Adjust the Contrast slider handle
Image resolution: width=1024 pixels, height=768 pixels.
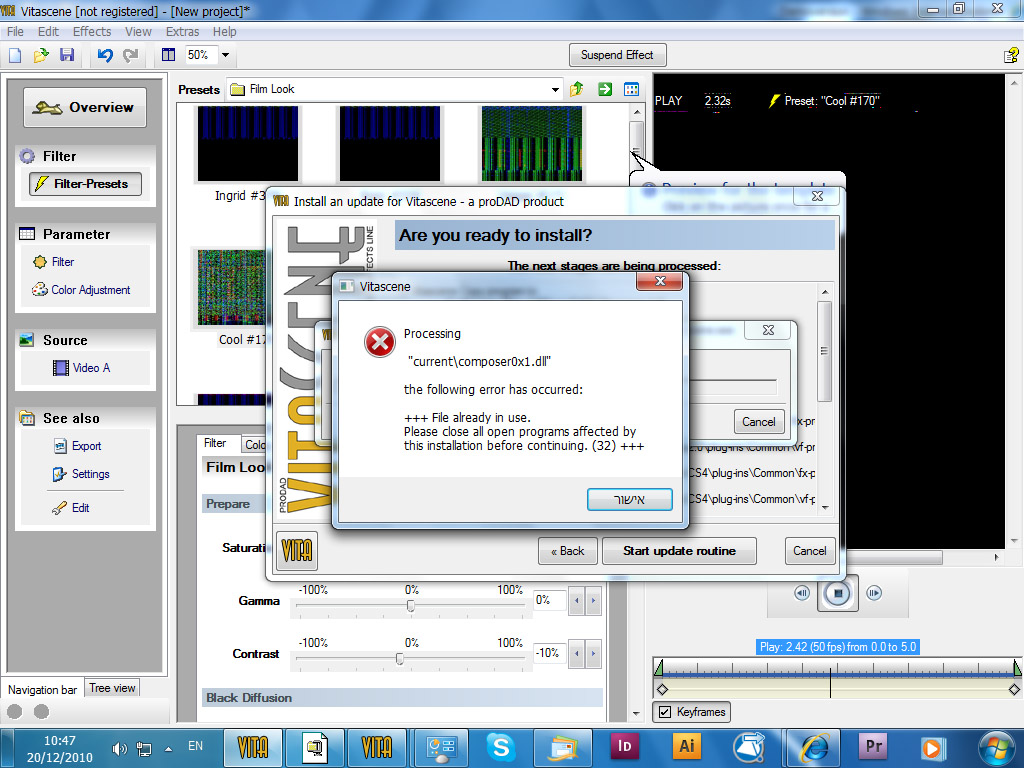[x=400, y=659]
